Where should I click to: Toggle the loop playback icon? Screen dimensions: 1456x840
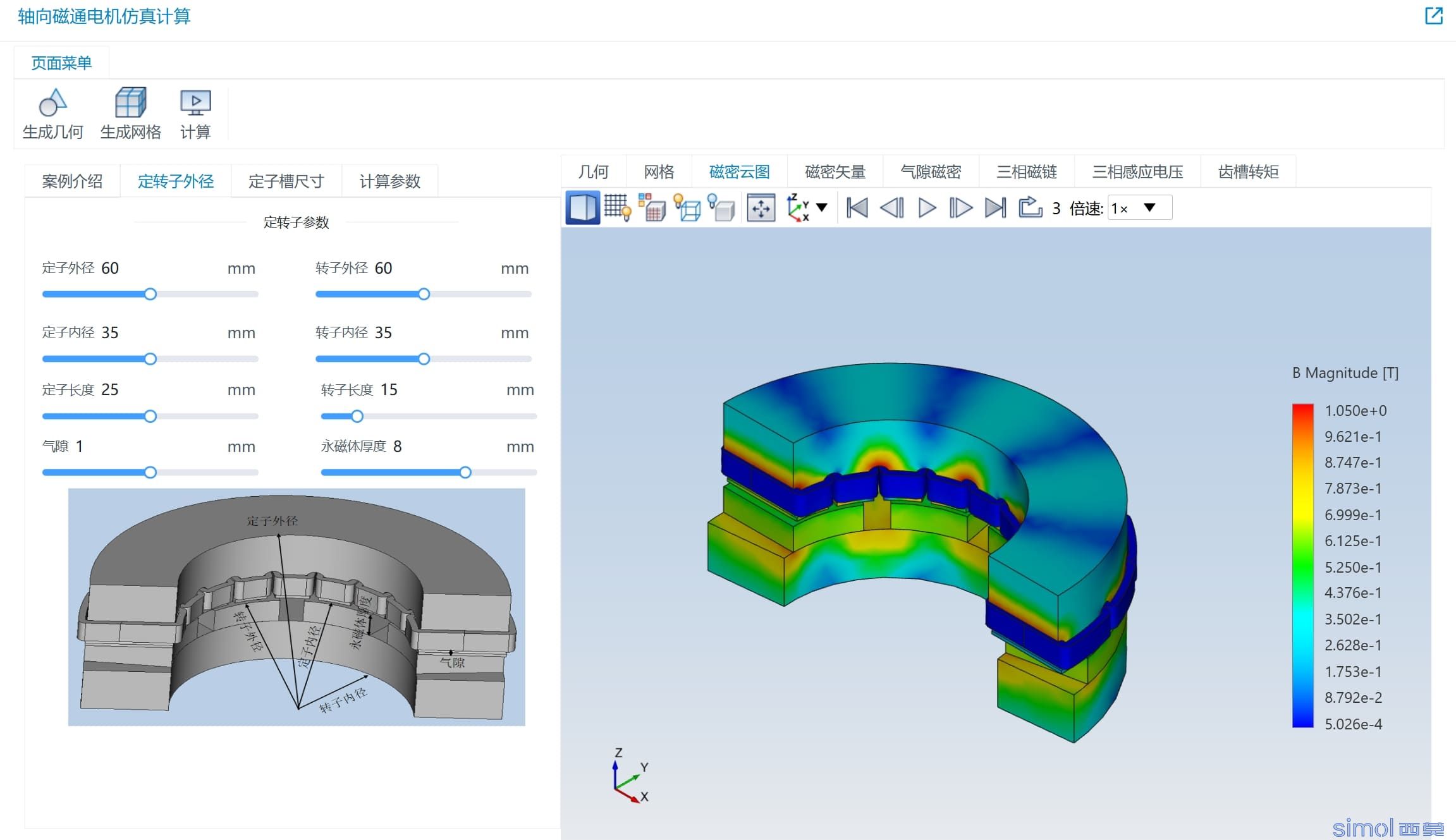pyautogui.click(x=1031, y=207)
